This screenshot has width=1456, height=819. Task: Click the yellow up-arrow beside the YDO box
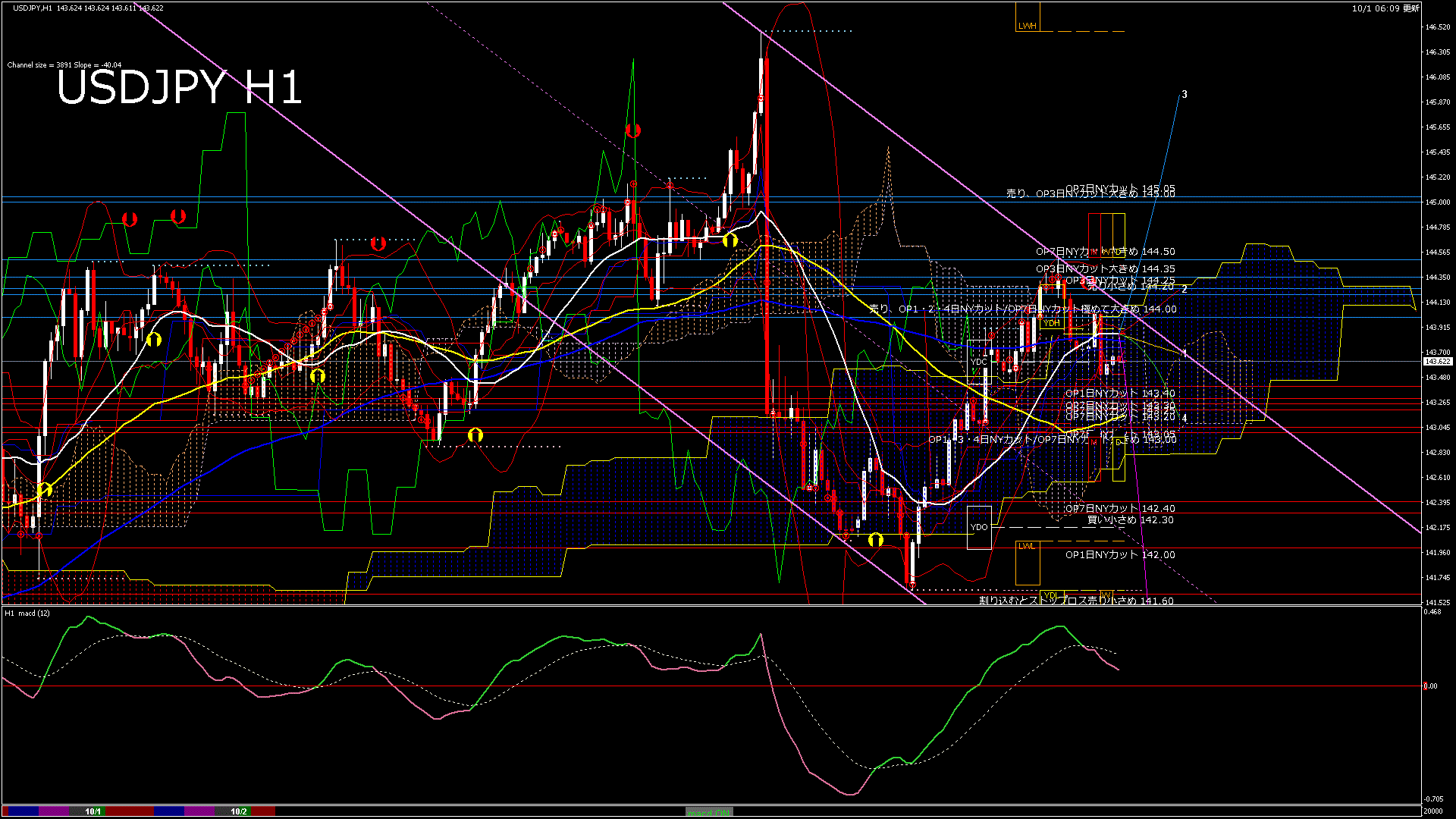pyautogui.click(x=876, y=540)
